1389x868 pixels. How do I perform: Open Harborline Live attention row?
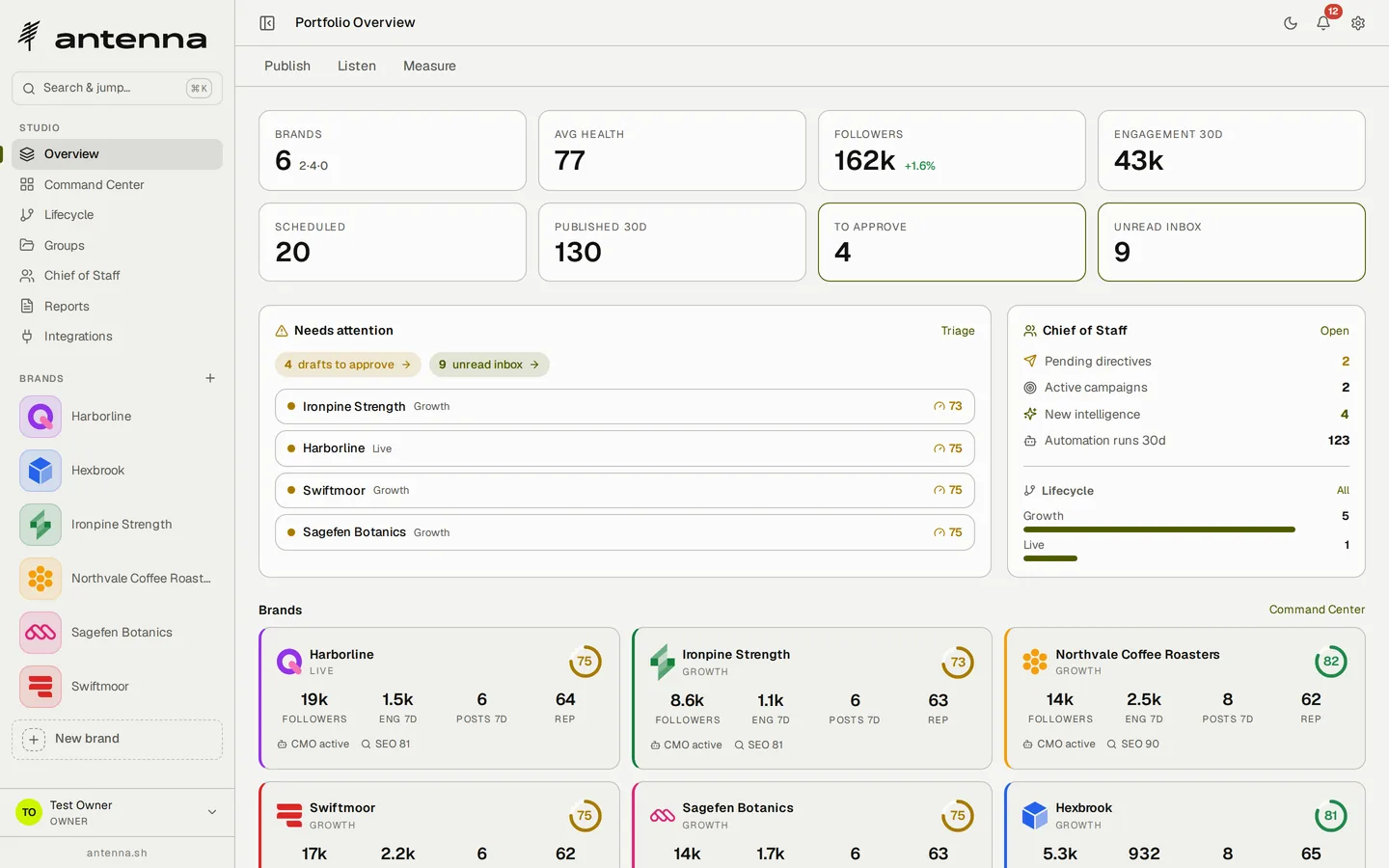pos(625,448)
